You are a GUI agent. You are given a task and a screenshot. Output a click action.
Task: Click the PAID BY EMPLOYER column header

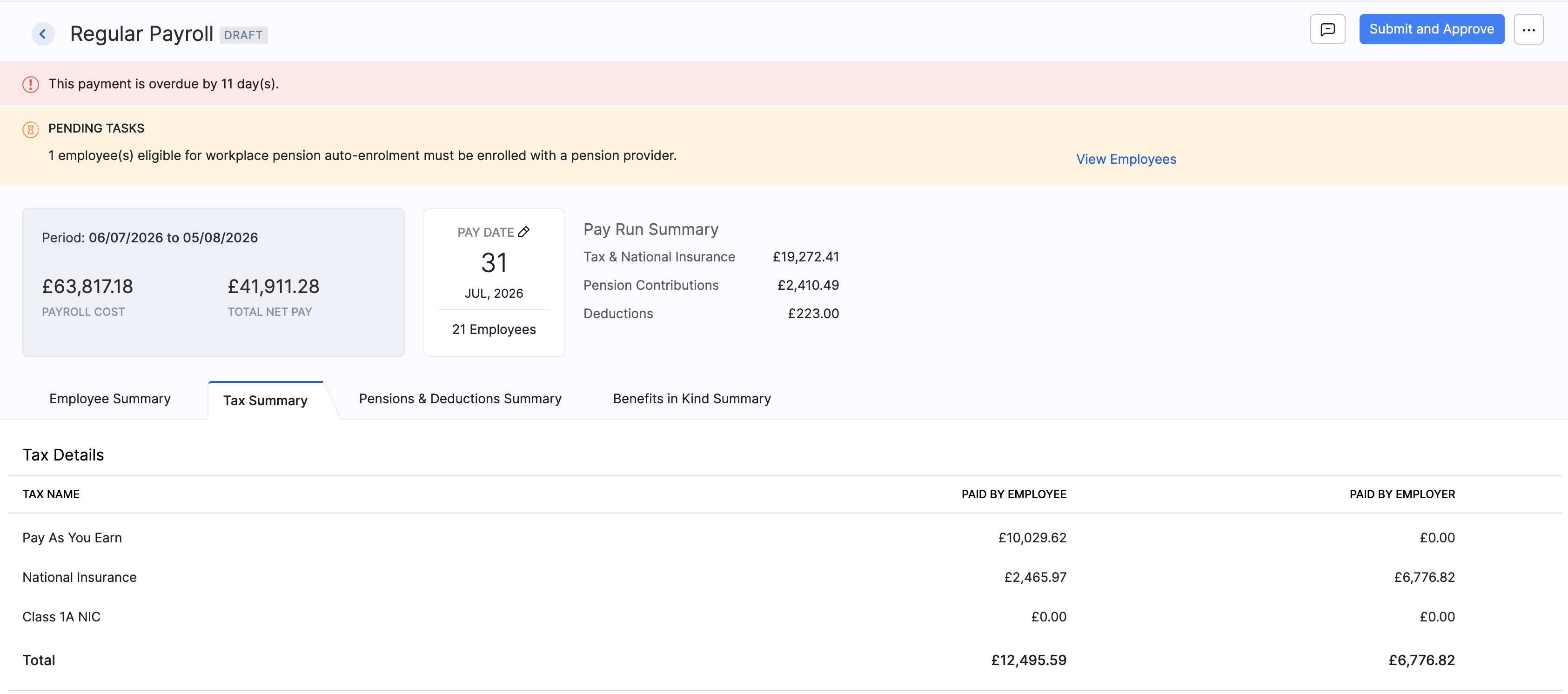pyautogui.click(x=1402, y=494)
